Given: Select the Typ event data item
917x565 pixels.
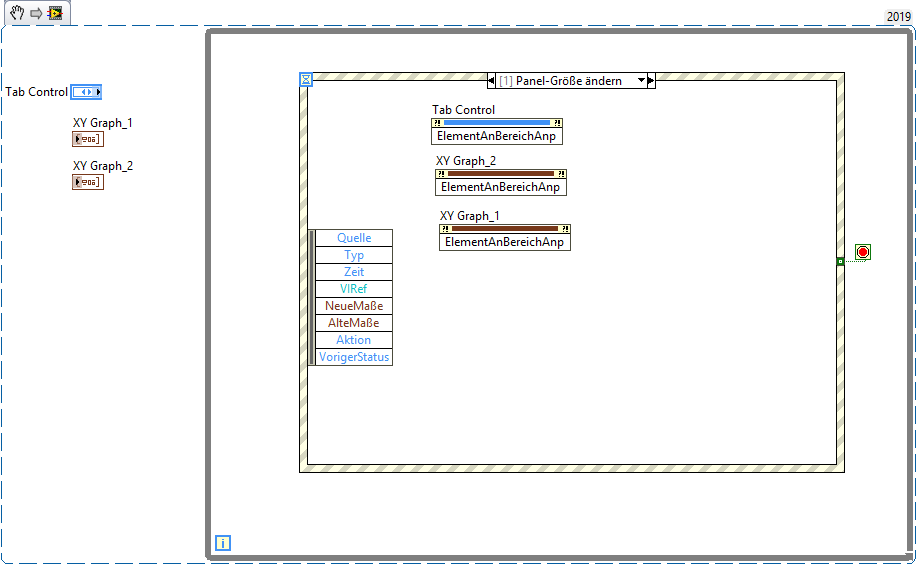Looking at the screenshot, I should [354, 255].
